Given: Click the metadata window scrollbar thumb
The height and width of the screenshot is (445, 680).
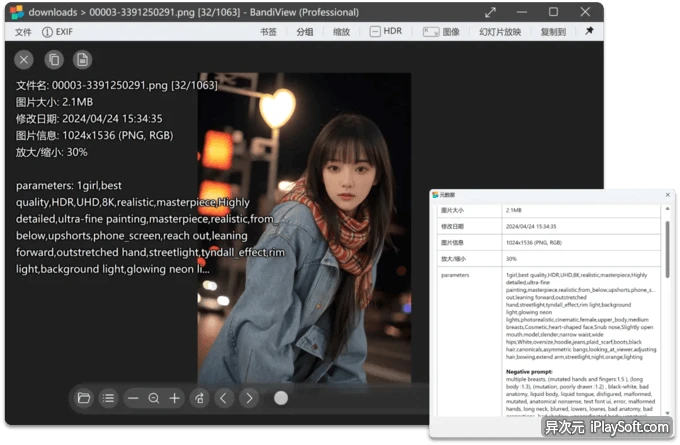Looking at the screenshot, I should [667, 249].
